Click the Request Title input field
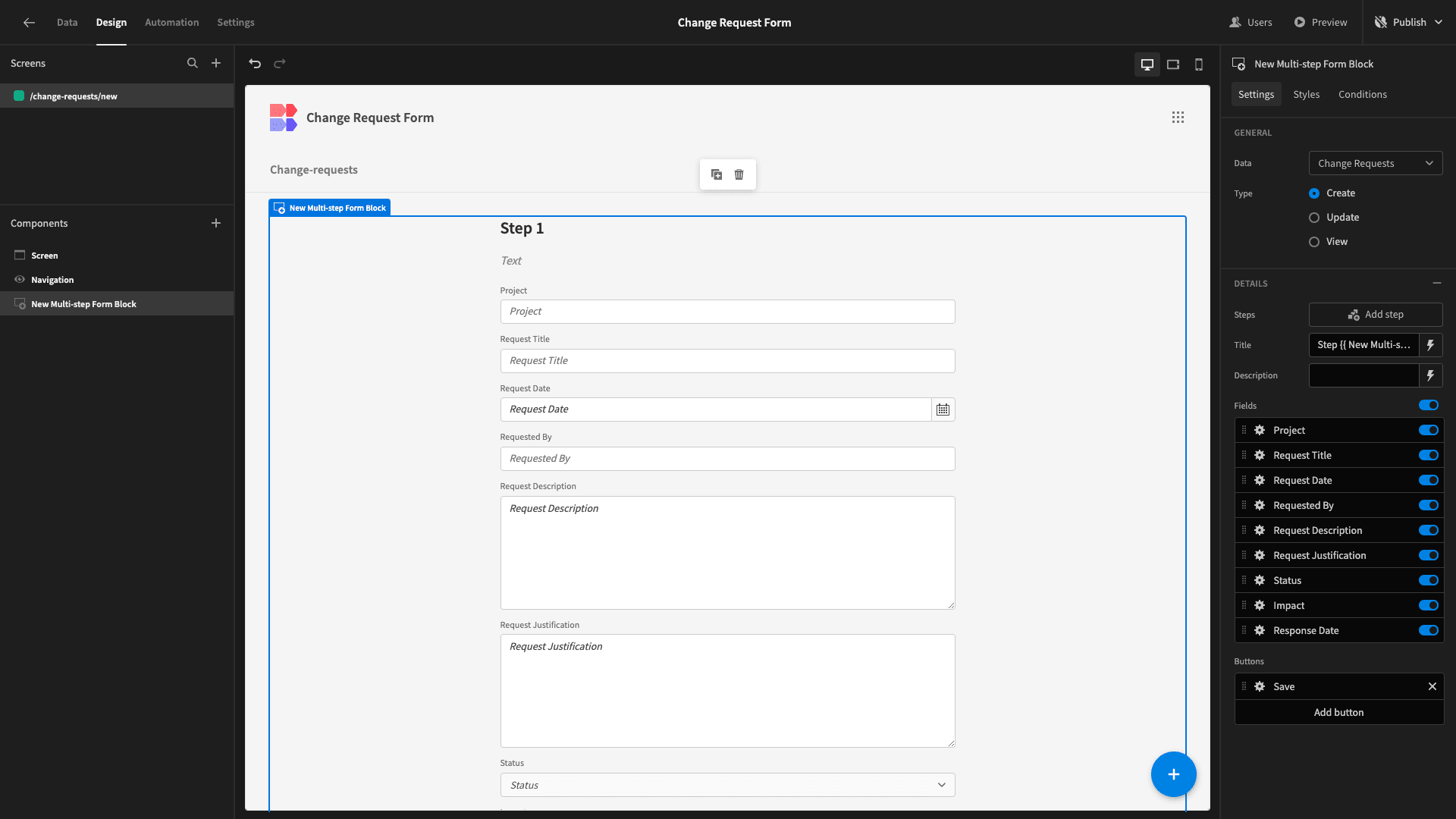 pos(727,360)
